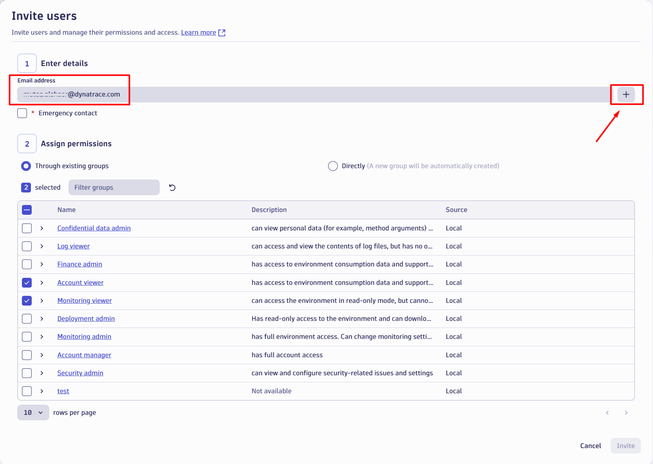The width and height of the screenshot is (653, 464).
Task: Select Through existing groups radio option
Action: point(26,166)
